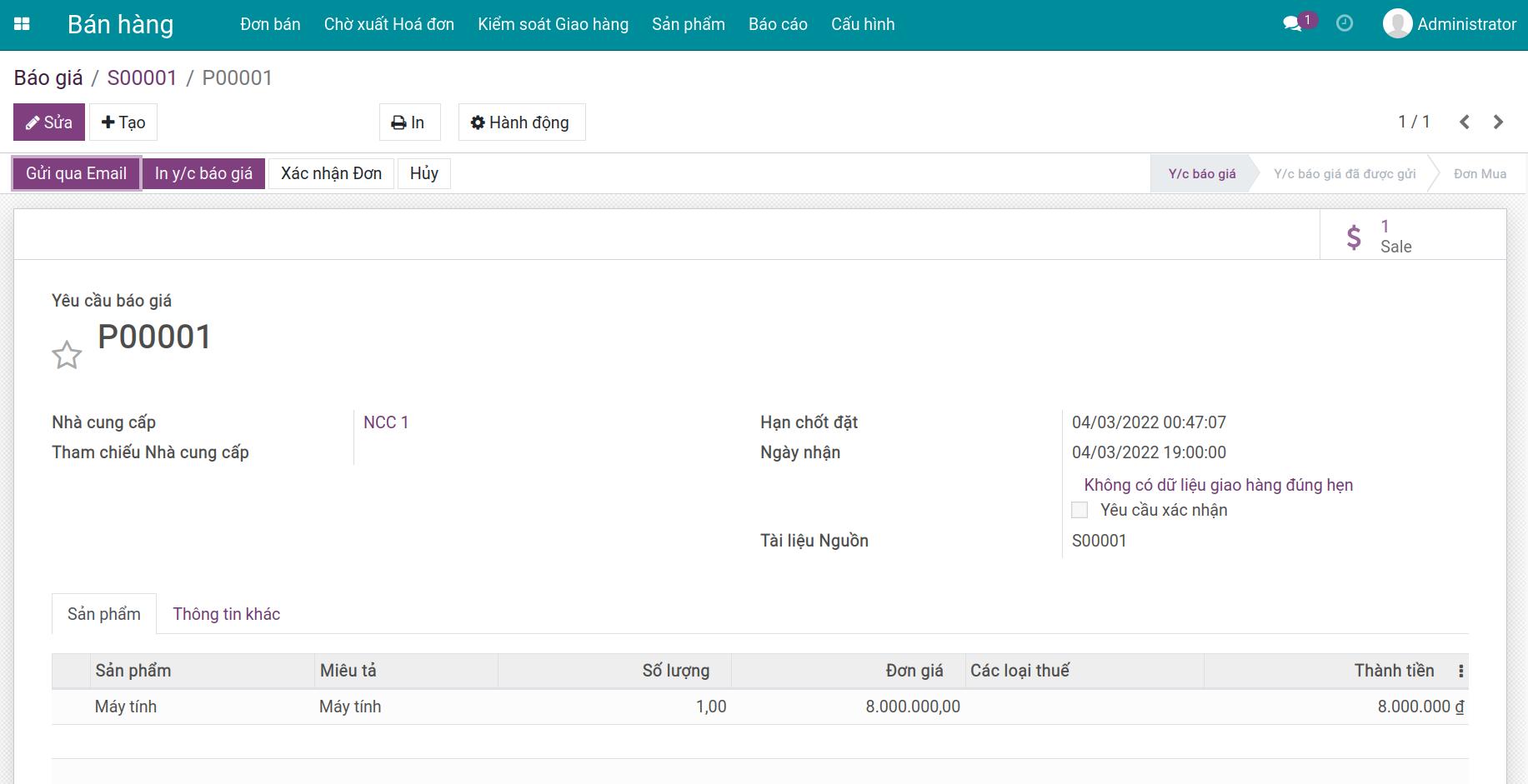
Task: Open the activities clock icon
Action: [x=1344, y=23]
